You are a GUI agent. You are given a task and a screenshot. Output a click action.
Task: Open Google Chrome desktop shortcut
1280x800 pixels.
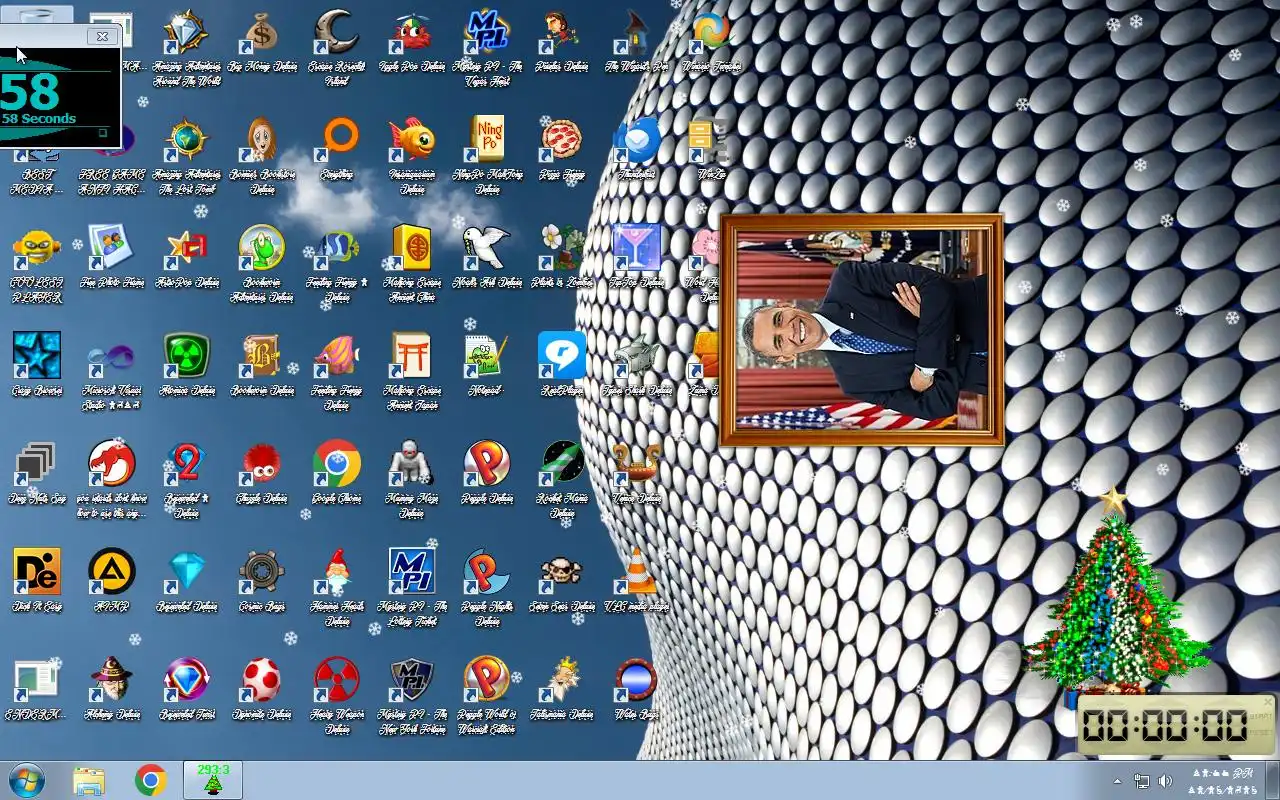337,464
